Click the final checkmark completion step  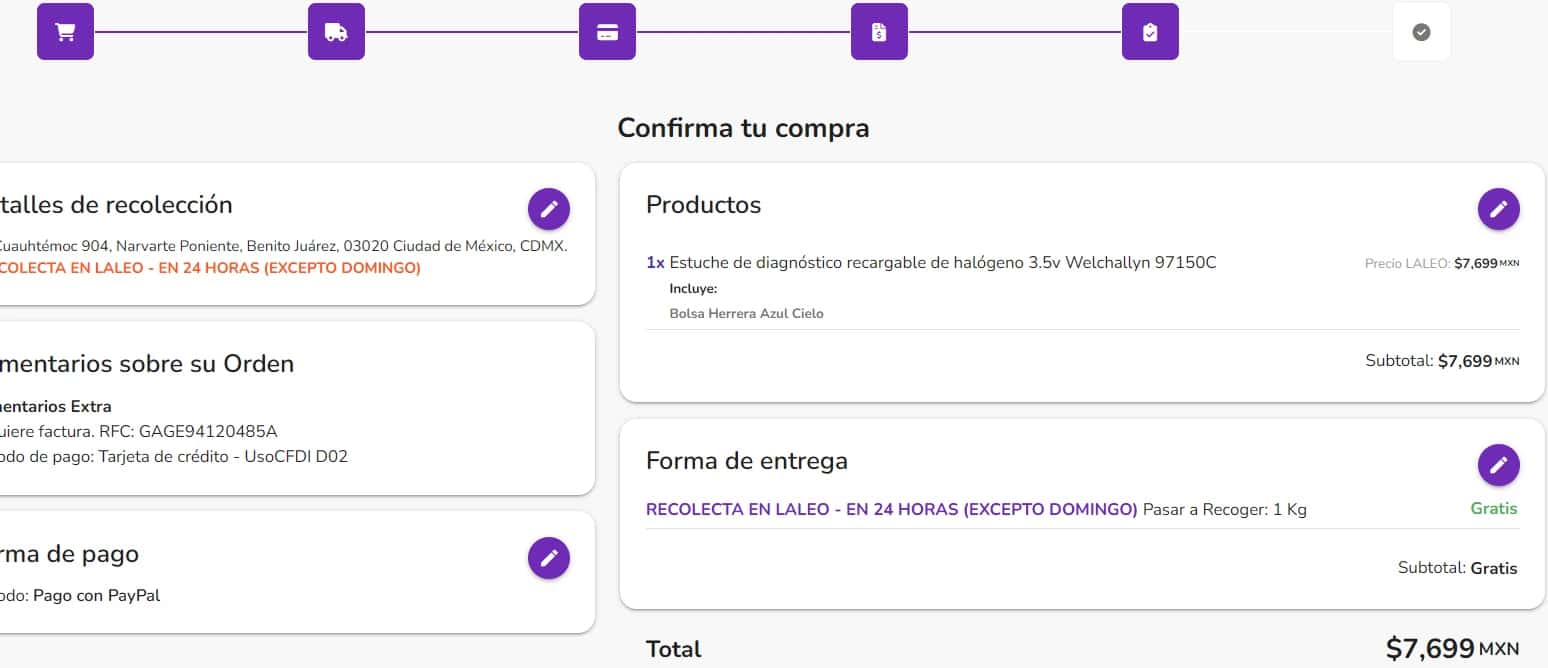tap(1421, 32)
